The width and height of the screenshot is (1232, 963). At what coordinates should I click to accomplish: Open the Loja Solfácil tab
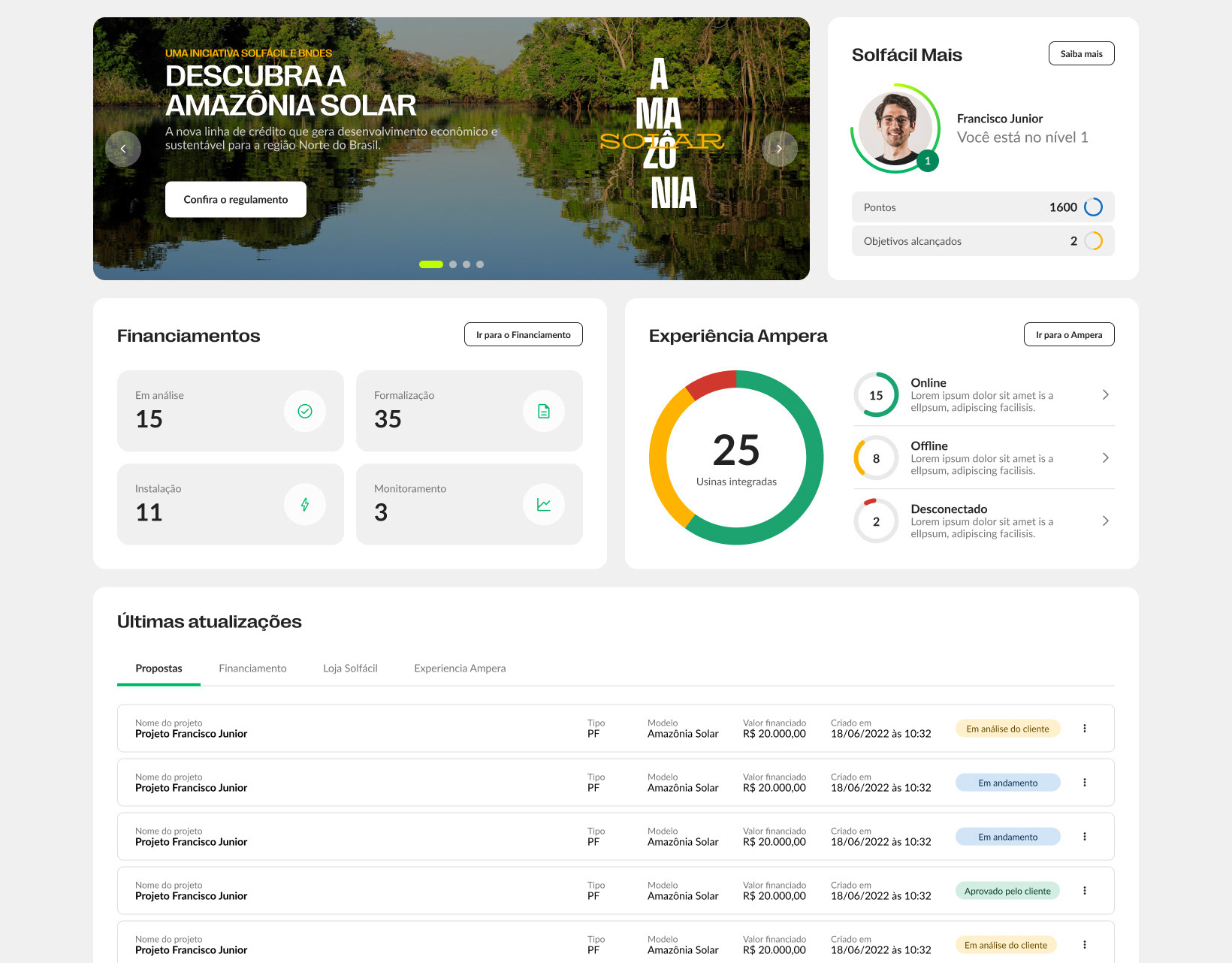click(350, 668)
